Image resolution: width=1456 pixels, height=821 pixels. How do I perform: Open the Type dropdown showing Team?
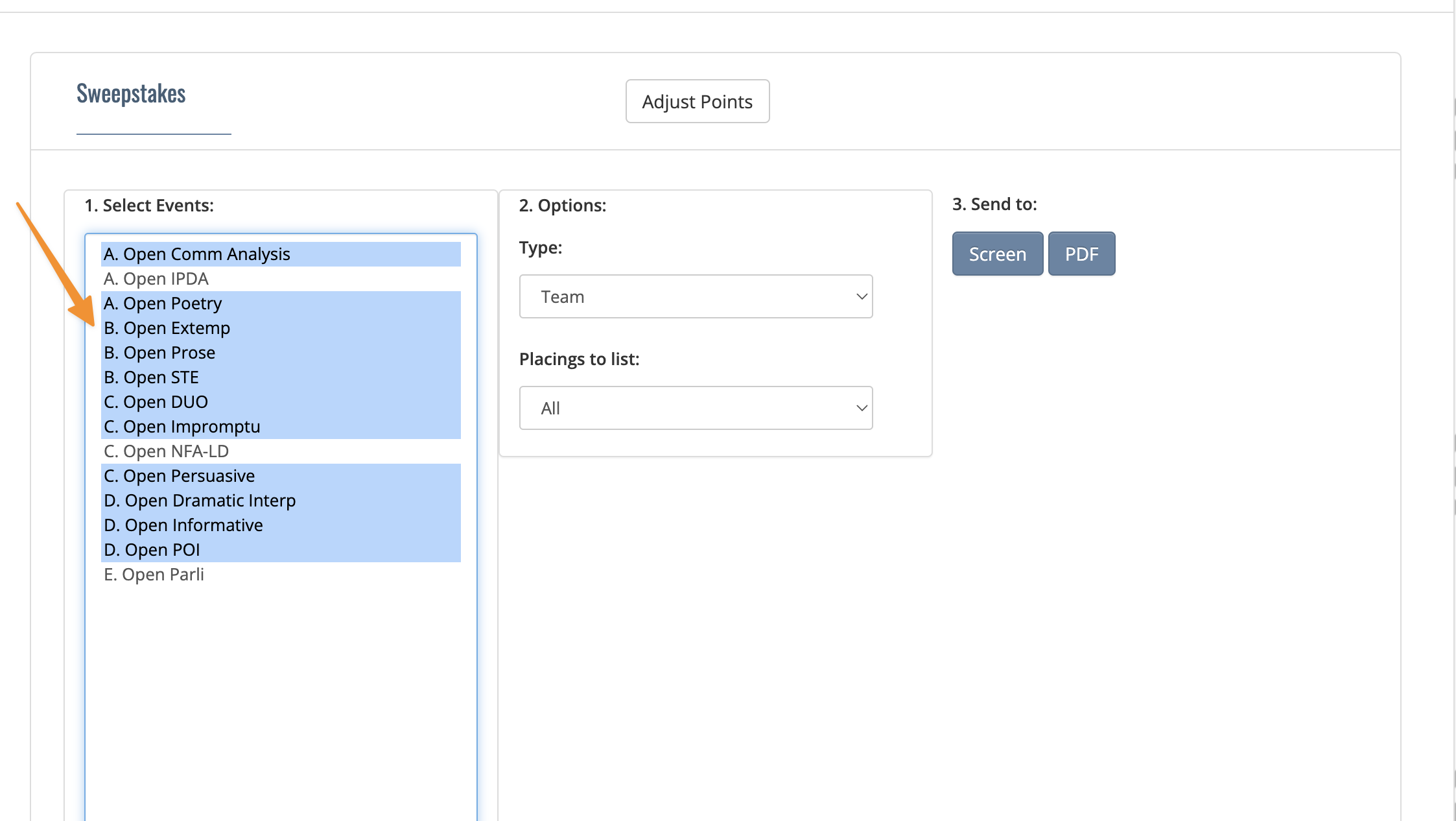pos(696,296)
